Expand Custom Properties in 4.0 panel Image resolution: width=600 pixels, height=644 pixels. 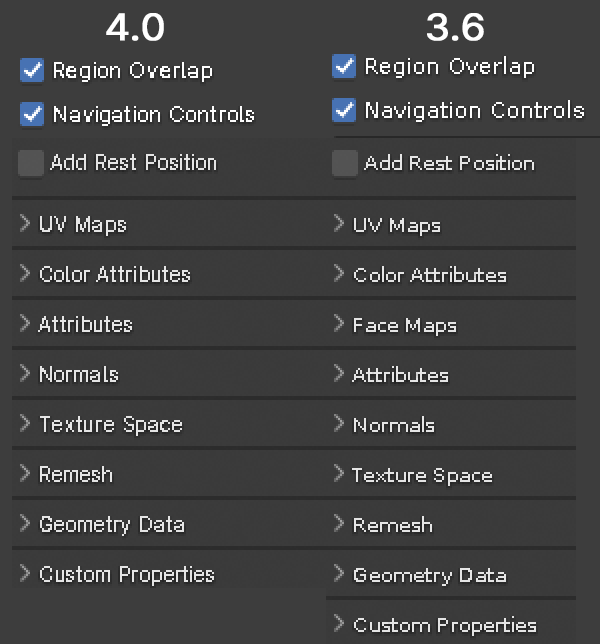tap(126, 574)
